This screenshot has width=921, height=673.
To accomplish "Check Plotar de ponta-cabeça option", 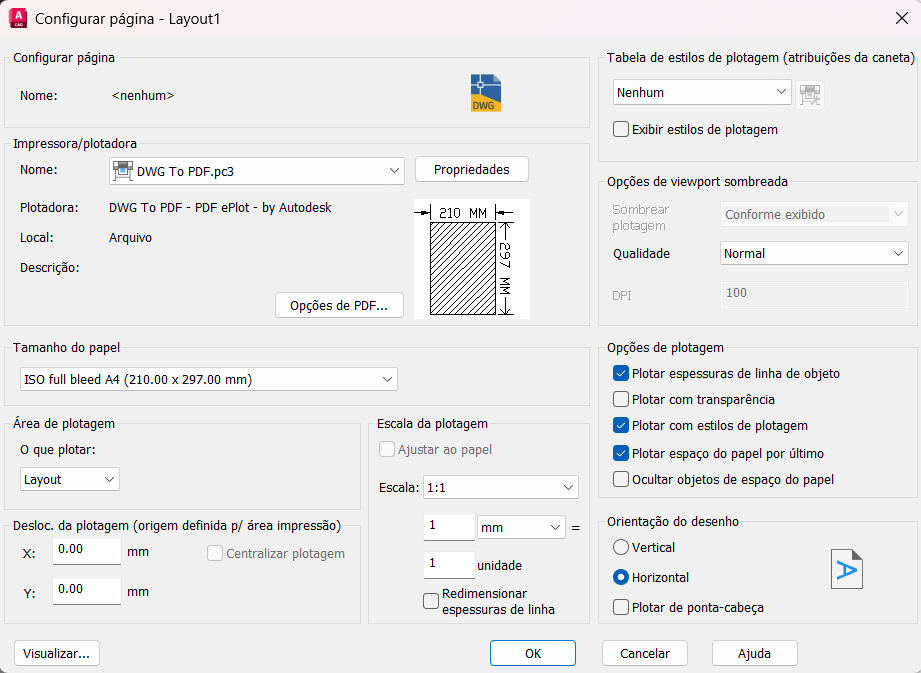I will tap(621, 607).
